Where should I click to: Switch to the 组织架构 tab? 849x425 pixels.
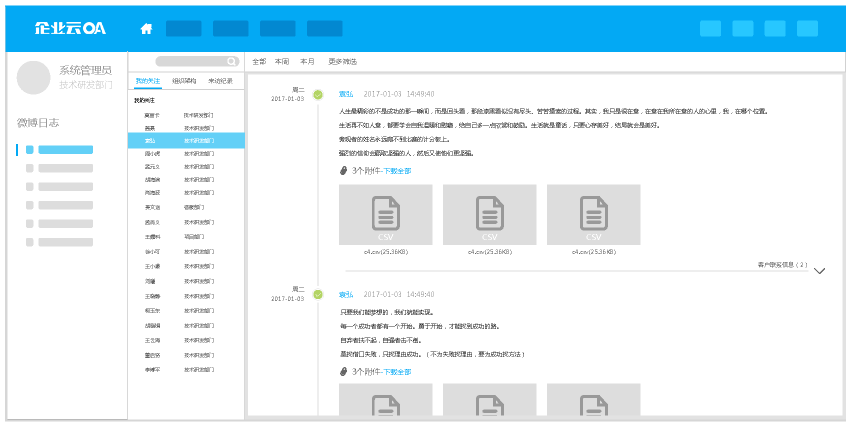pos(184,80)
